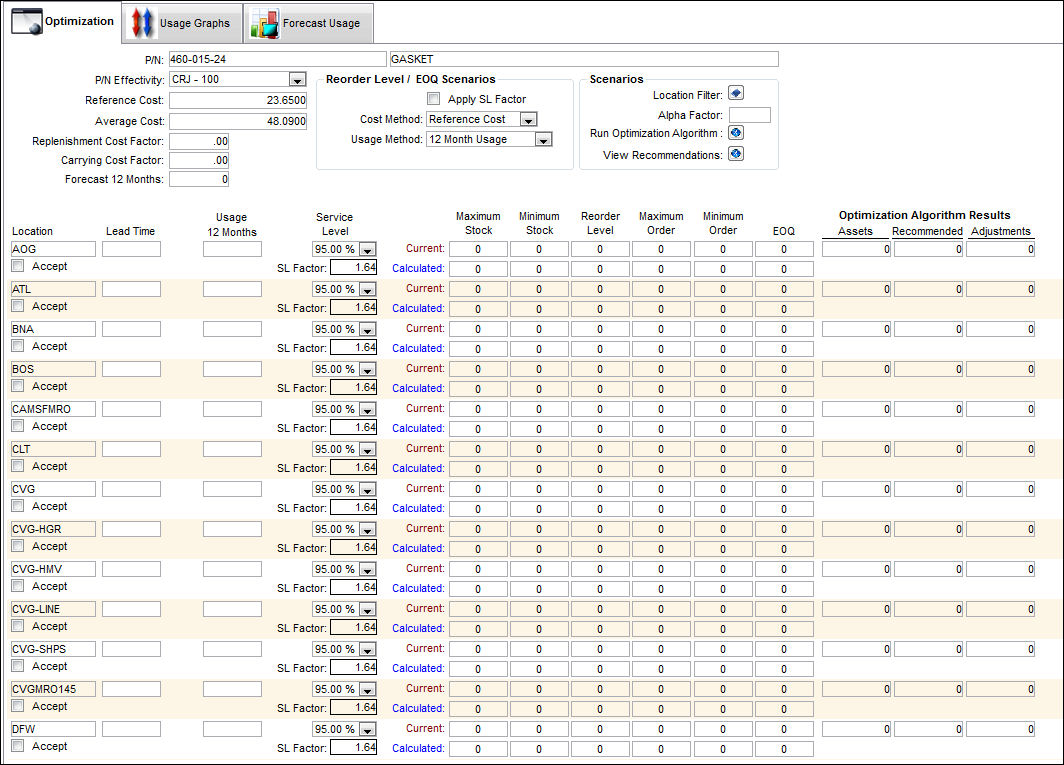Click the P/N field with 460-015-24
Screen dimensions: 1064x765
pyautogui.click(x=277, y=59)
